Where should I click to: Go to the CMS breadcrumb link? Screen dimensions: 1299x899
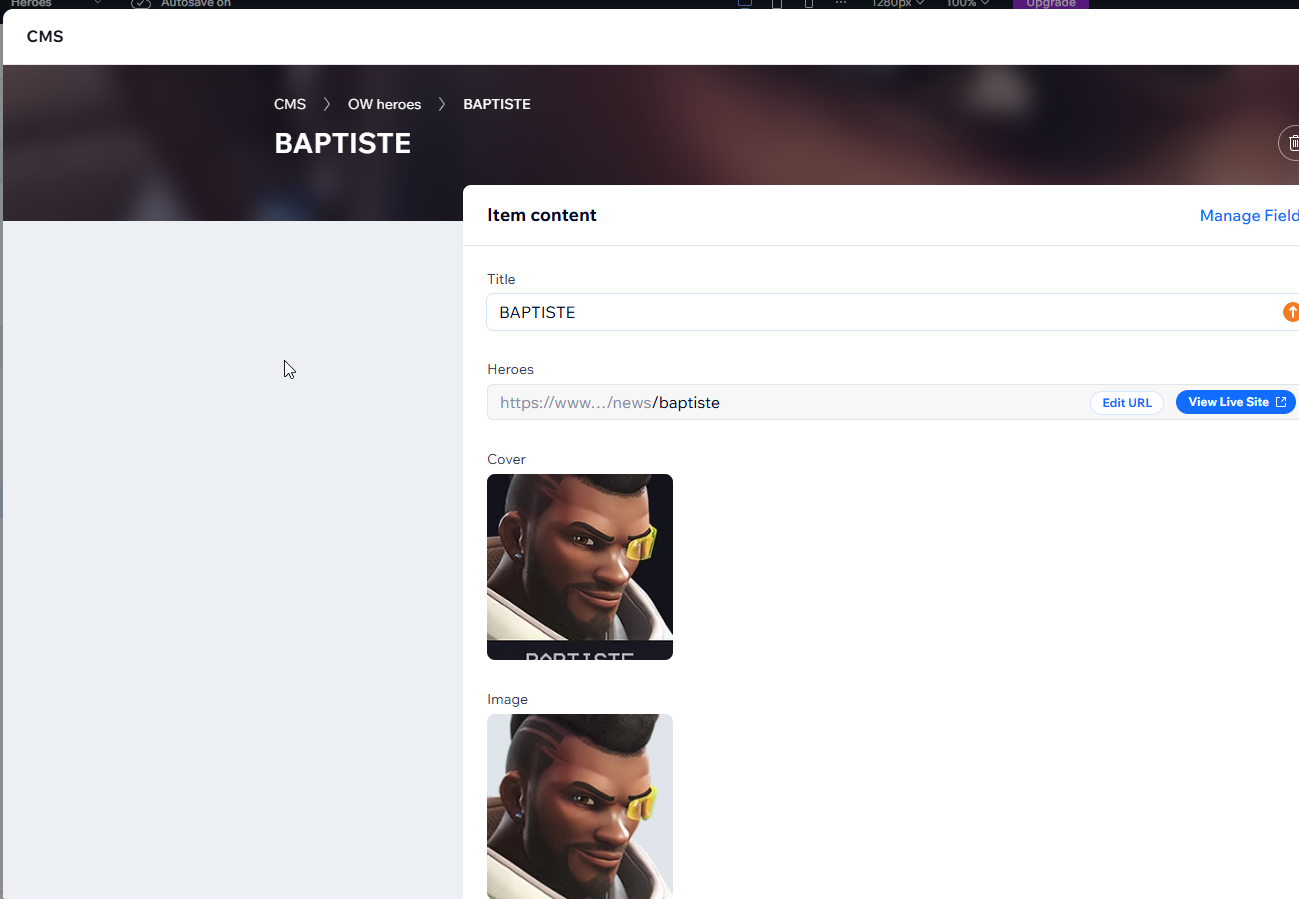point(290,104)
